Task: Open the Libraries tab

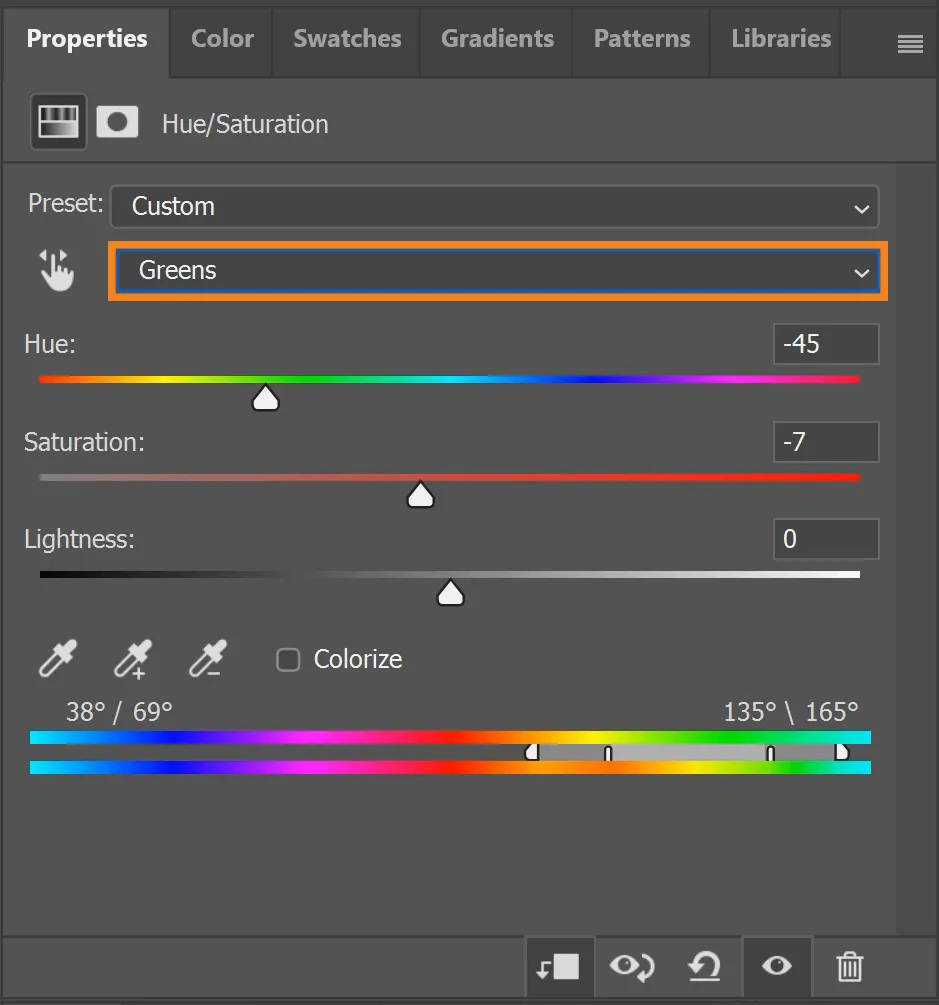Action: (781, 39)
